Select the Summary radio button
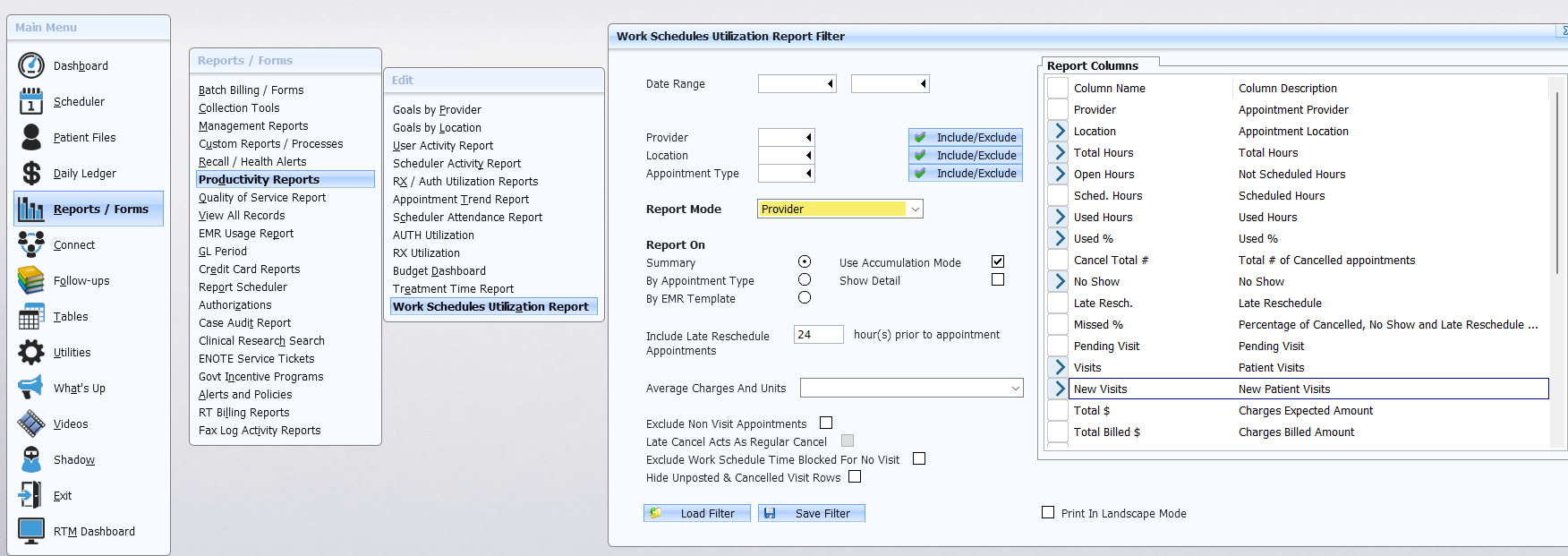Image resolution: width=1568 pixels, height=556 pixels. click(x=805, y=261)
